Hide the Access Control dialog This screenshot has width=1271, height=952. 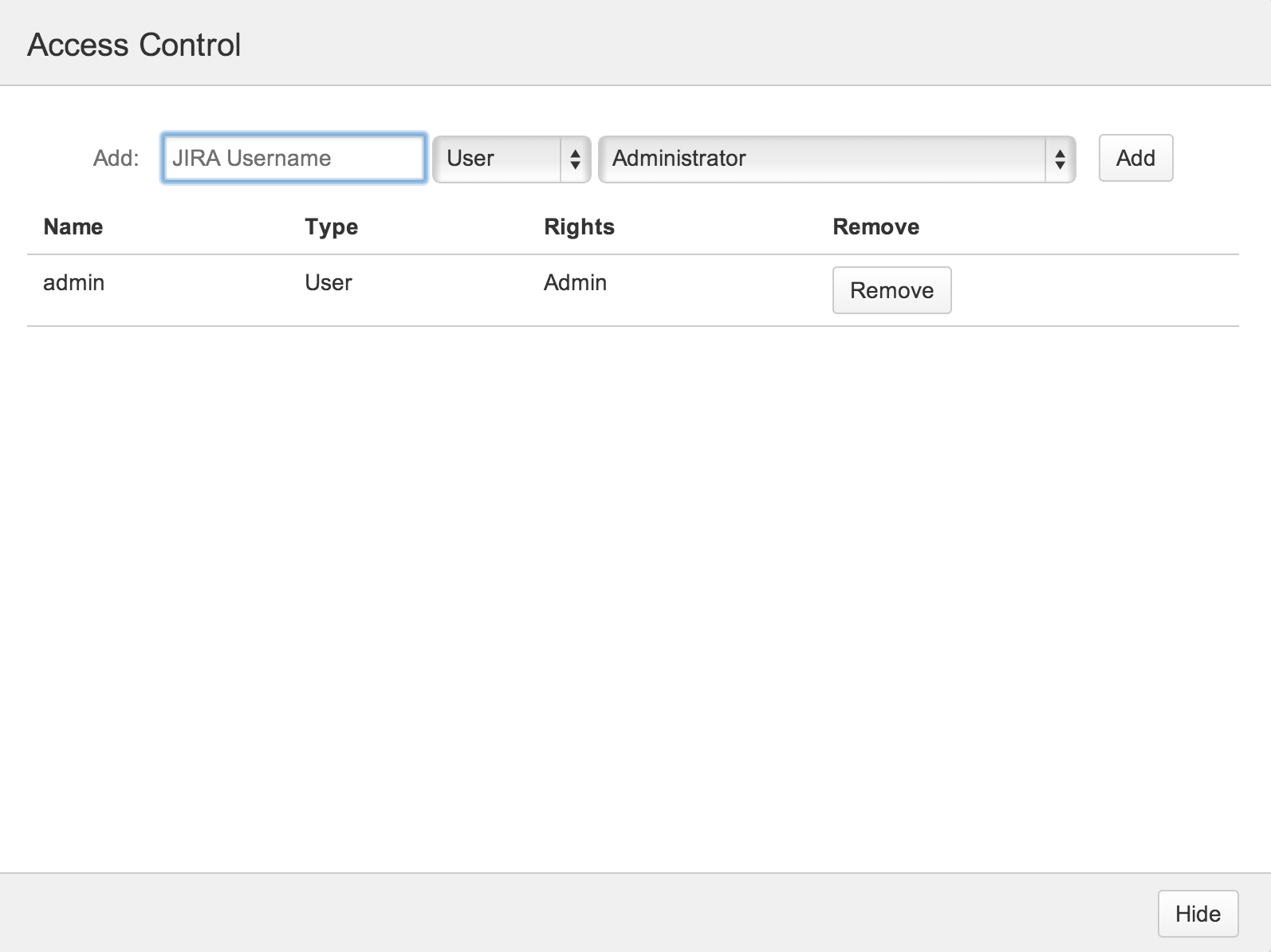tap(1198, 914)
